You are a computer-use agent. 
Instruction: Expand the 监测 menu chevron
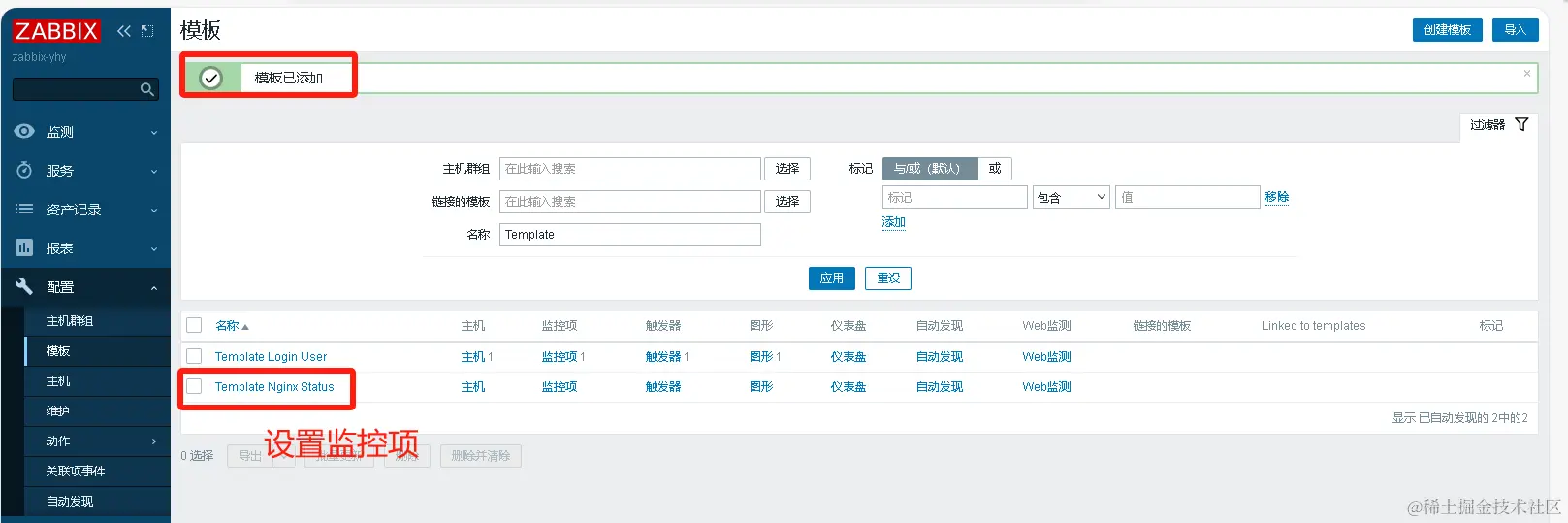coord(154,133)
